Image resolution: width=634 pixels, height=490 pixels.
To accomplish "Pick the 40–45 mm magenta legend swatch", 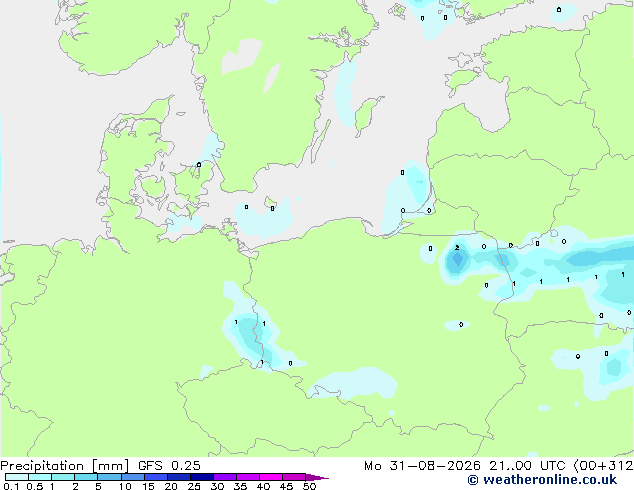I will (x=271, y=477).
